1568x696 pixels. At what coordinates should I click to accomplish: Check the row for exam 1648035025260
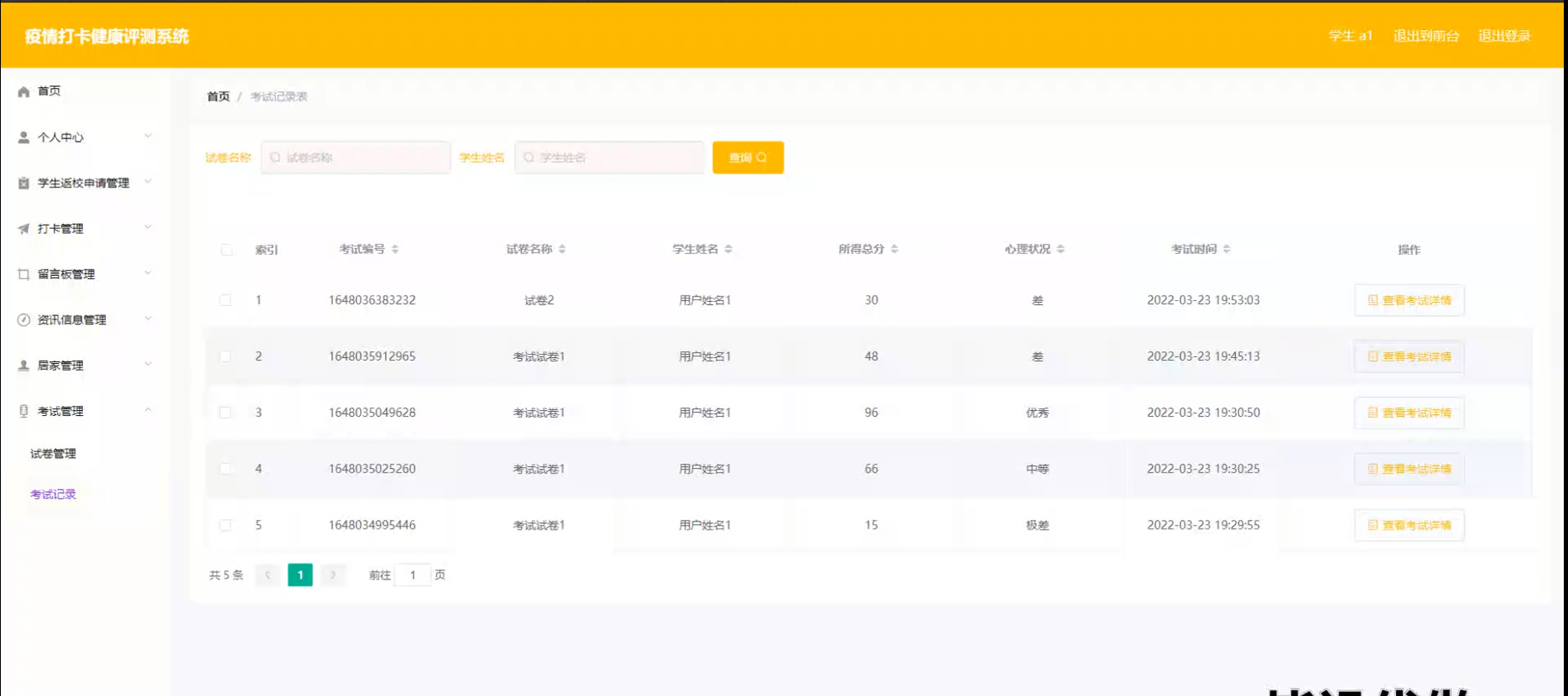click(x=226, y=469)
